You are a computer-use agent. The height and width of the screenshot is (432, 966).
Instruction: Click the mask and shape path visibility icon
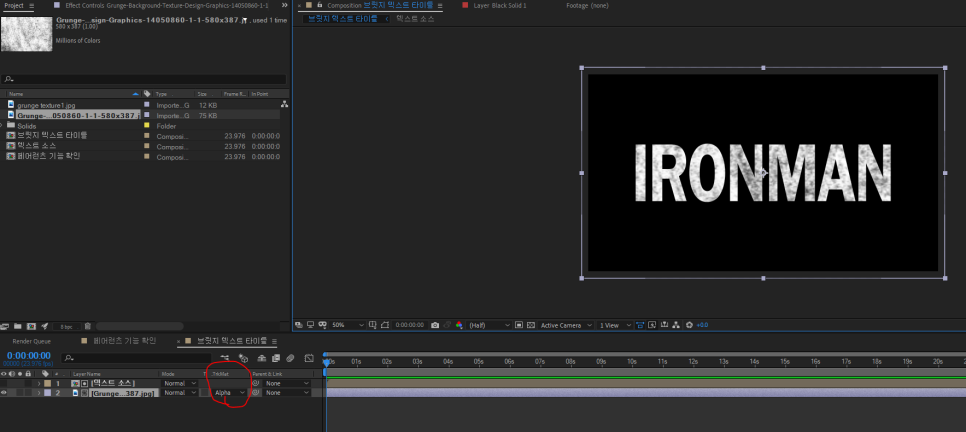coord(385,325)
